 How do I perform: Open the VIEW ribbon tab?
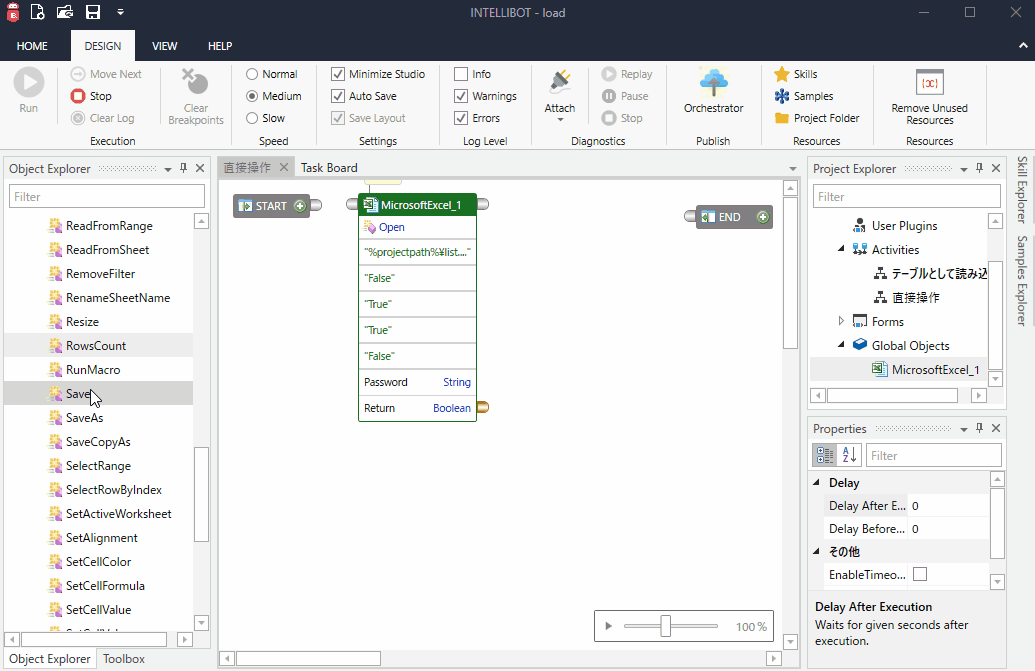[x=164, y=45]
